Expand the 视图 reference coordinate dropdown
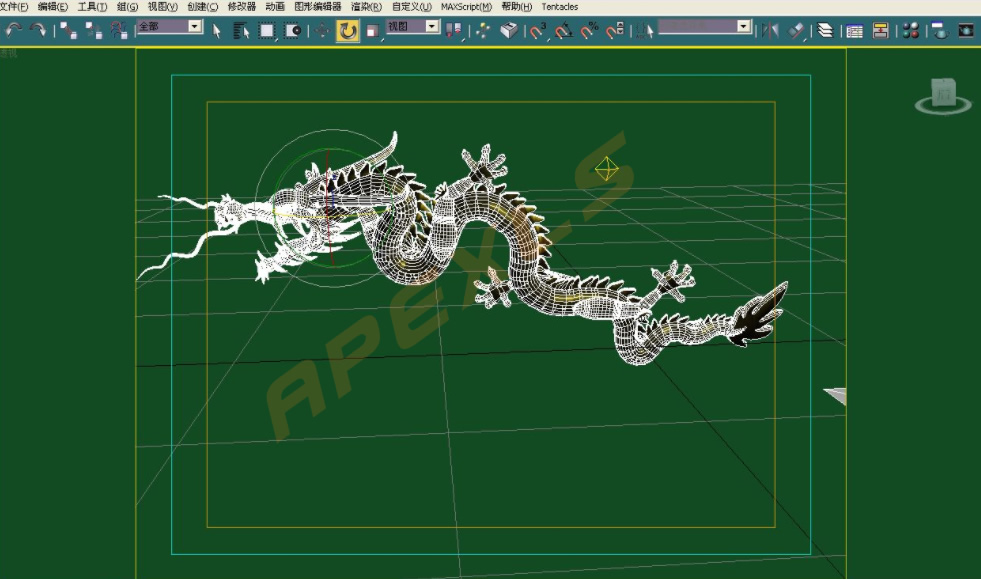The height and width of the screenshot is (579, 981). point(432,26)
